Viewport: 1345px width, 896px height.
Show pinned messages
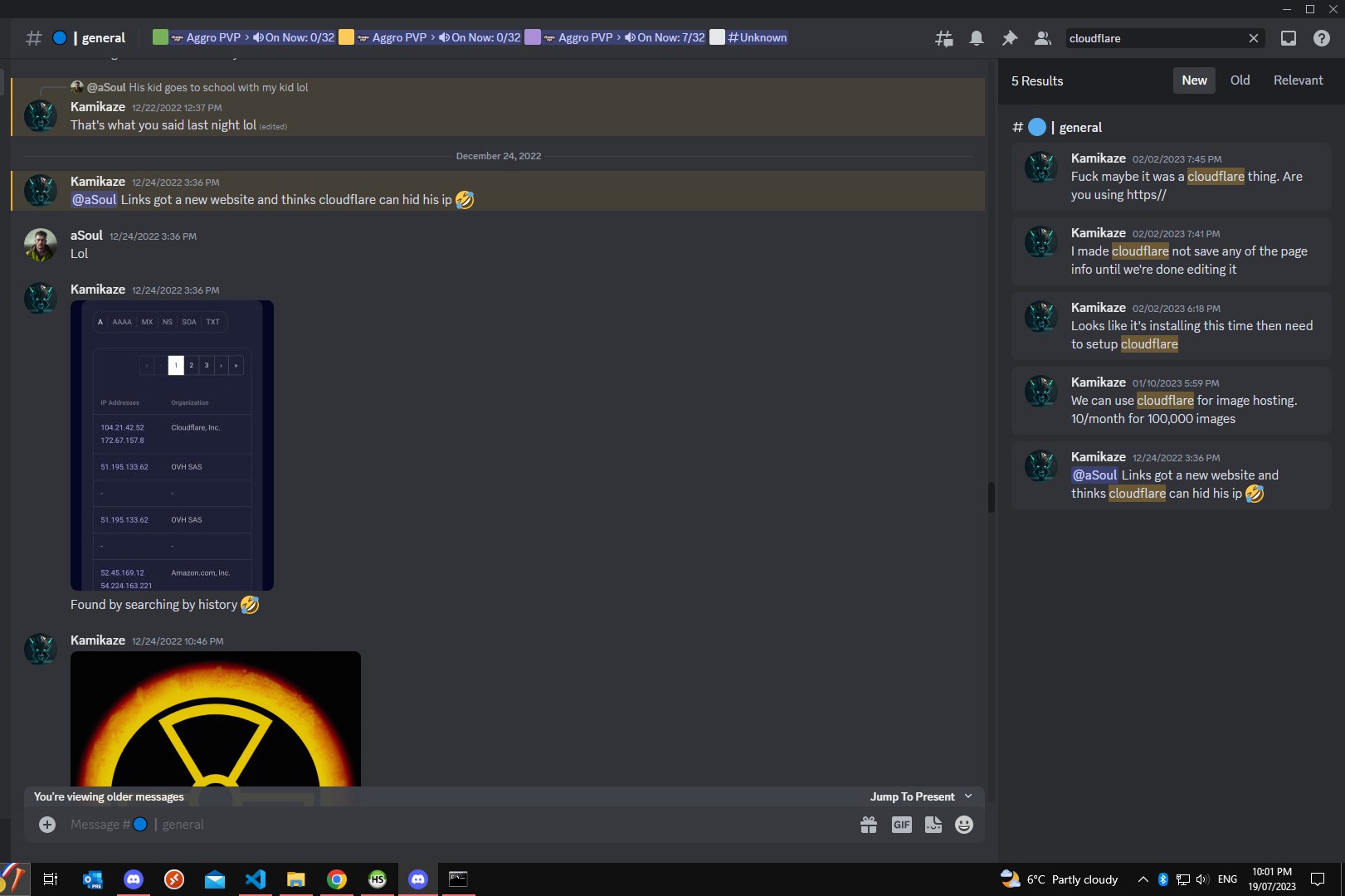pos(1010,38)
